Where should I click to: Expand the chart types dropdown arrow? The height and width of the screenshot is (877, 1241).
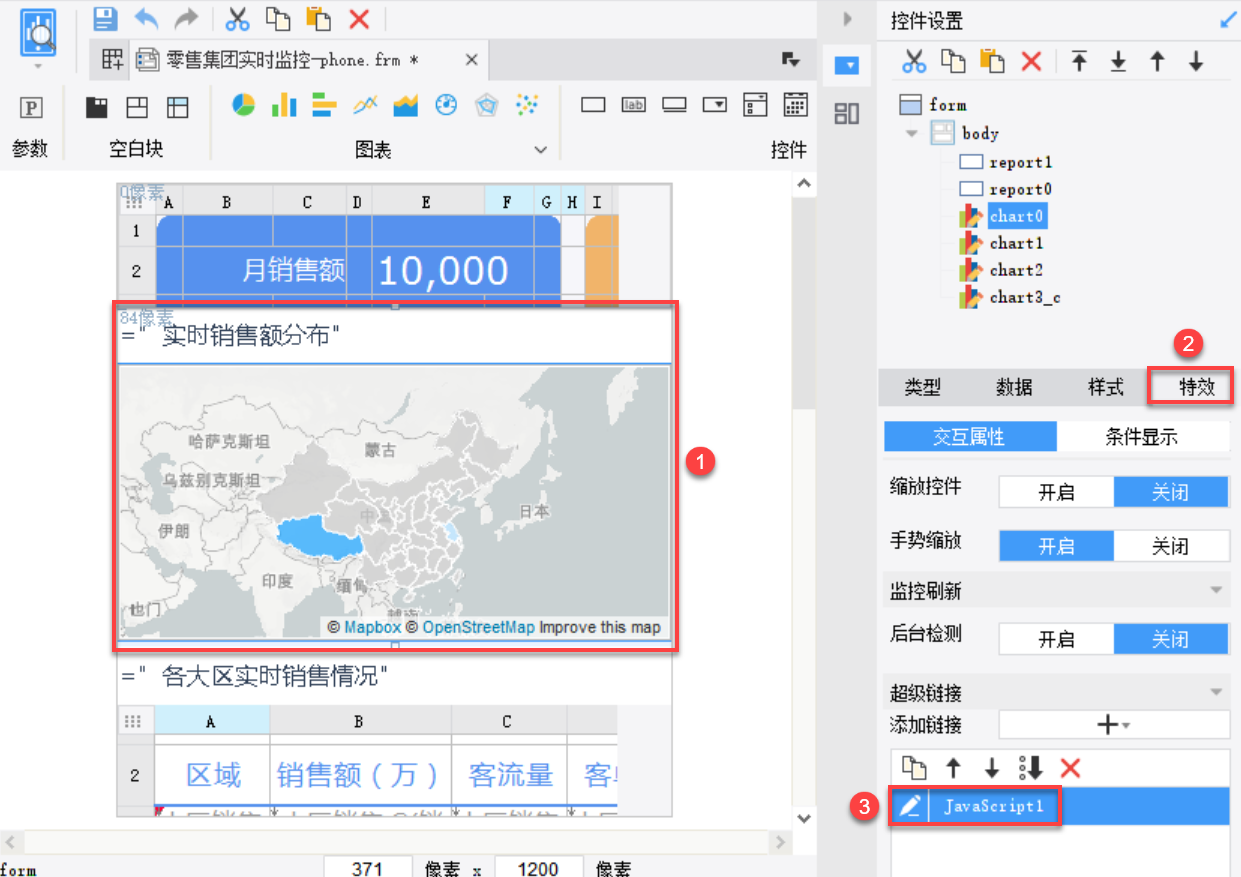pos(541,150)
